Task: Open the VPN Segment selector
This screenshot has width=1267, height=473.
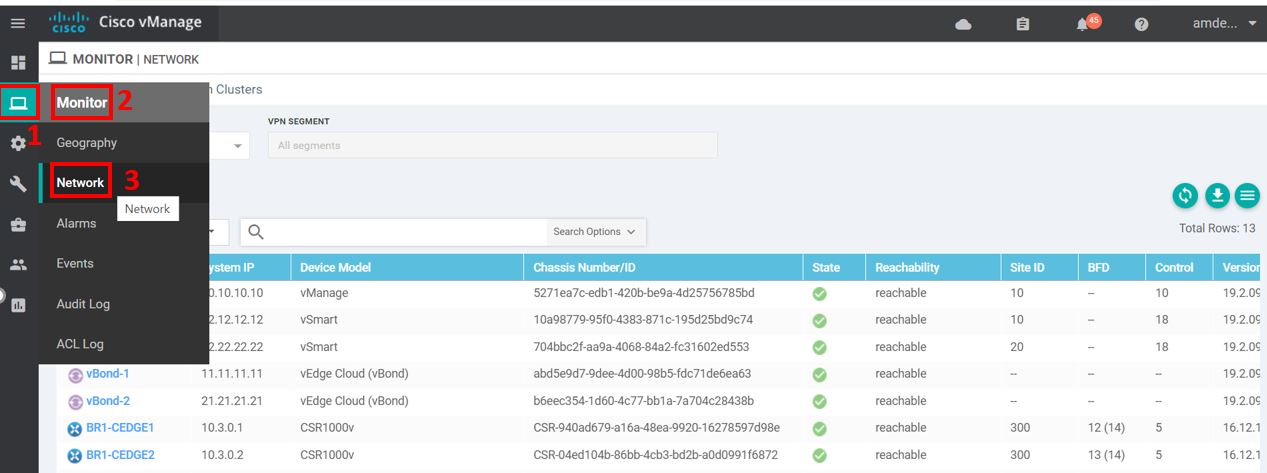Action: (x=492, y=146)
